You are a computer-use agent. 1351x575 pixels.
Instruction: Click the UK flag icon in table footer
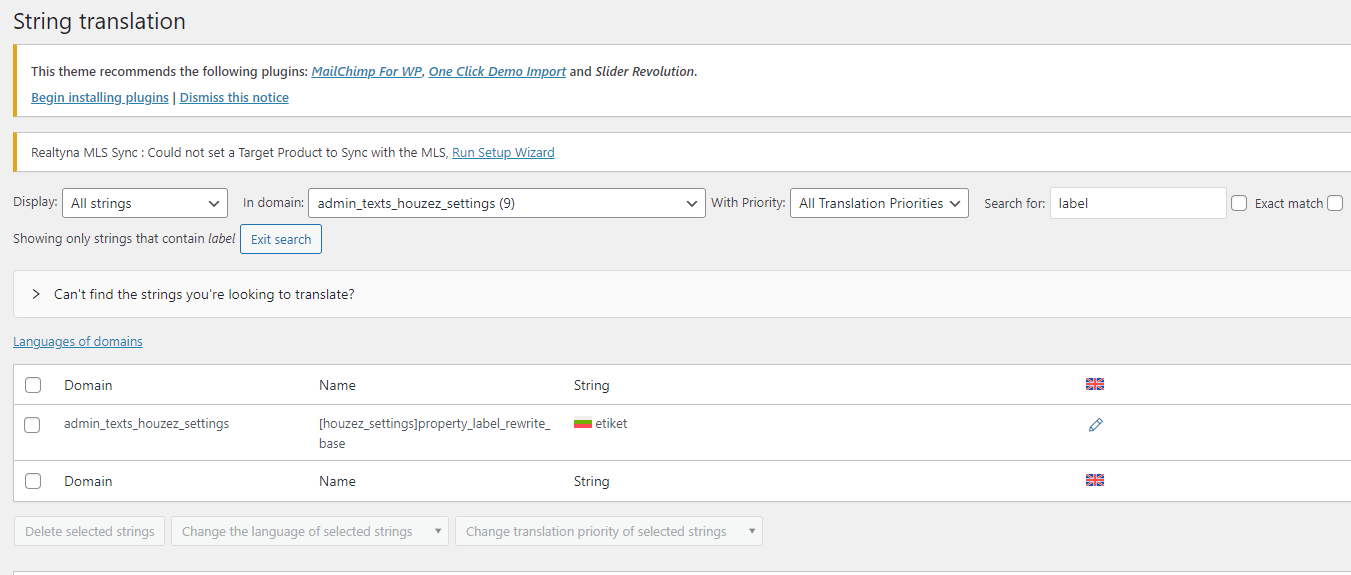pyautogui.click(x=1095, y=480)
